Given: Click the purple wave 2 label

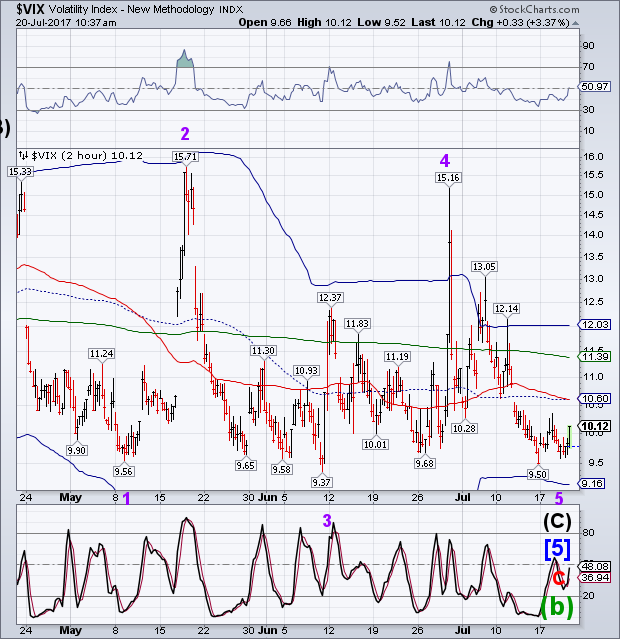Looking at the screenshot, I should 184,133.
